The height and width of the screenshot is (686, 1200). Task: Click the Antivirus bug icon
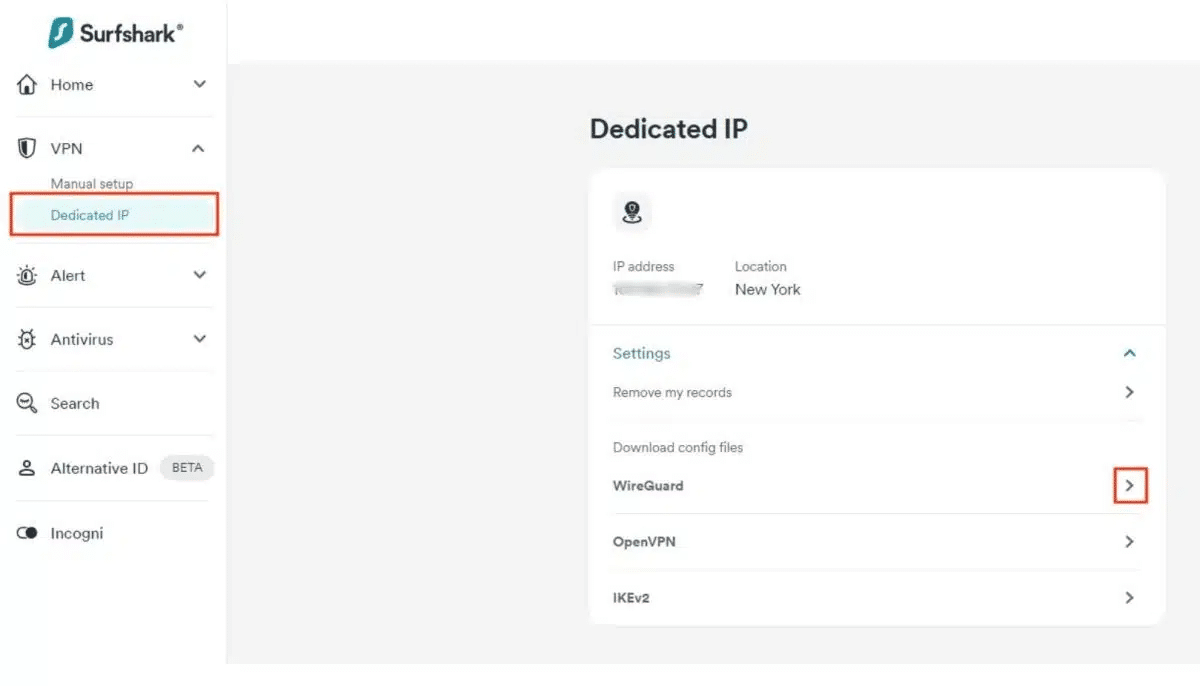pos(28,340)
